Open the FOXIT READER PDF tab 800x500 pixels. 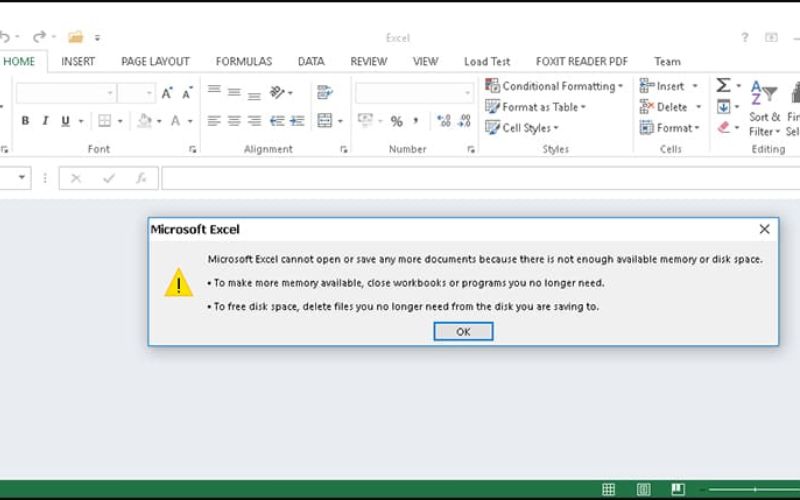click(582, 62)
